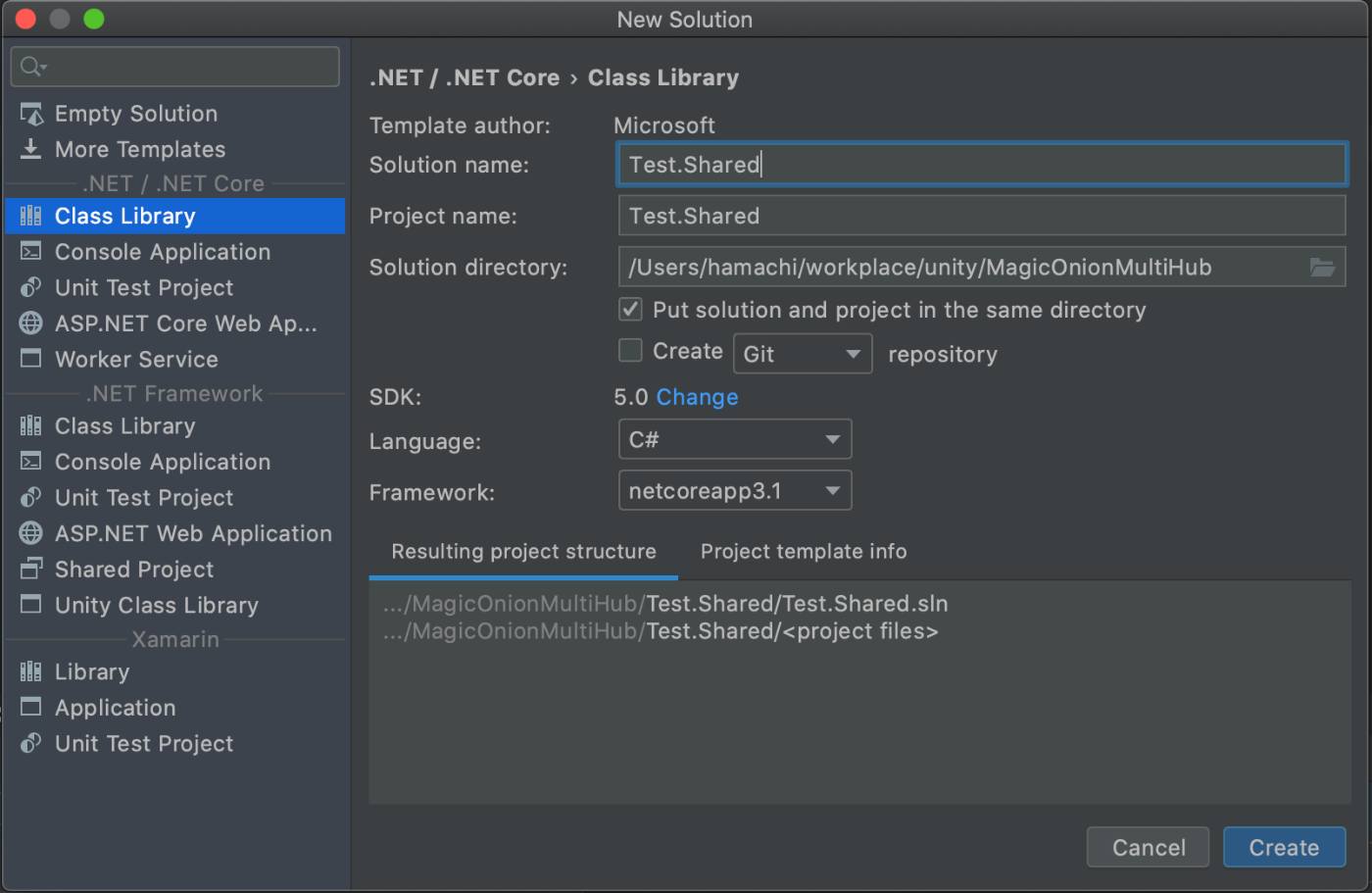Click the Xamarin Unit Test Project icon
Viewport: 1372px width, 893px height.
(x=31, y=743)
